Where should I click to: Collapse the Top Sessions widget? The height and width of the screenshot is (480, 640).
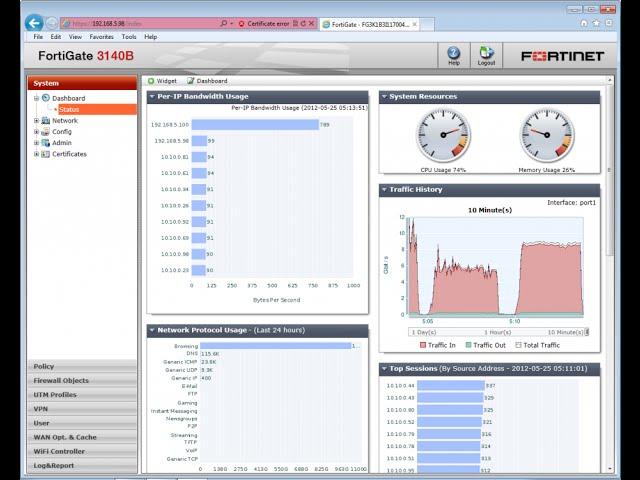click(384, 369)
